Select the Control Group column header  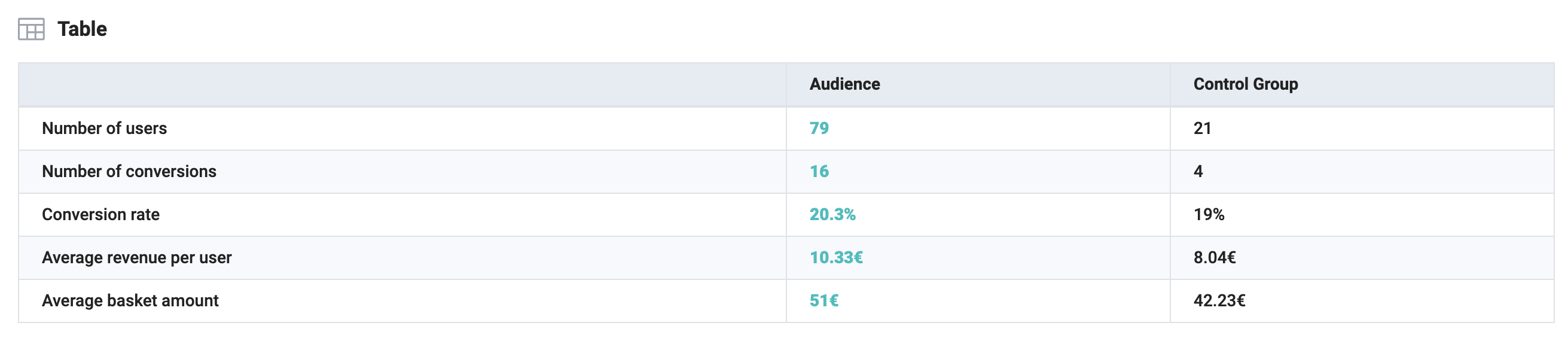coord(1246,84)
